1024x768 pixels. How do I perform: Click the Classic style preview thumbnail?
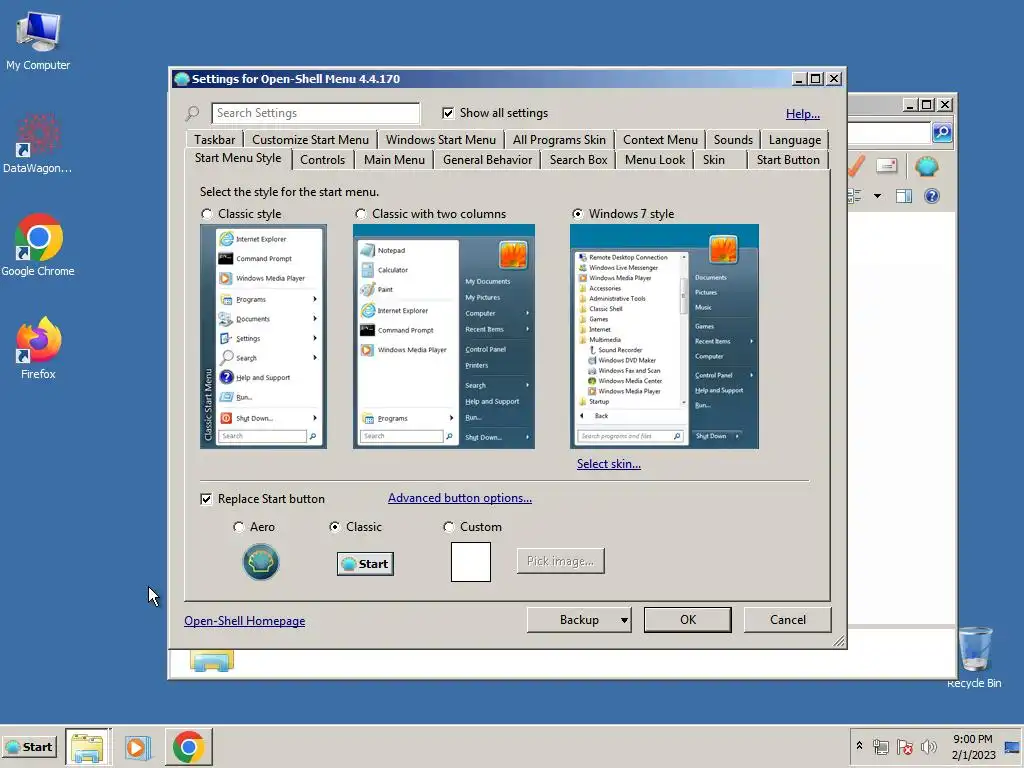click(263, 336)
